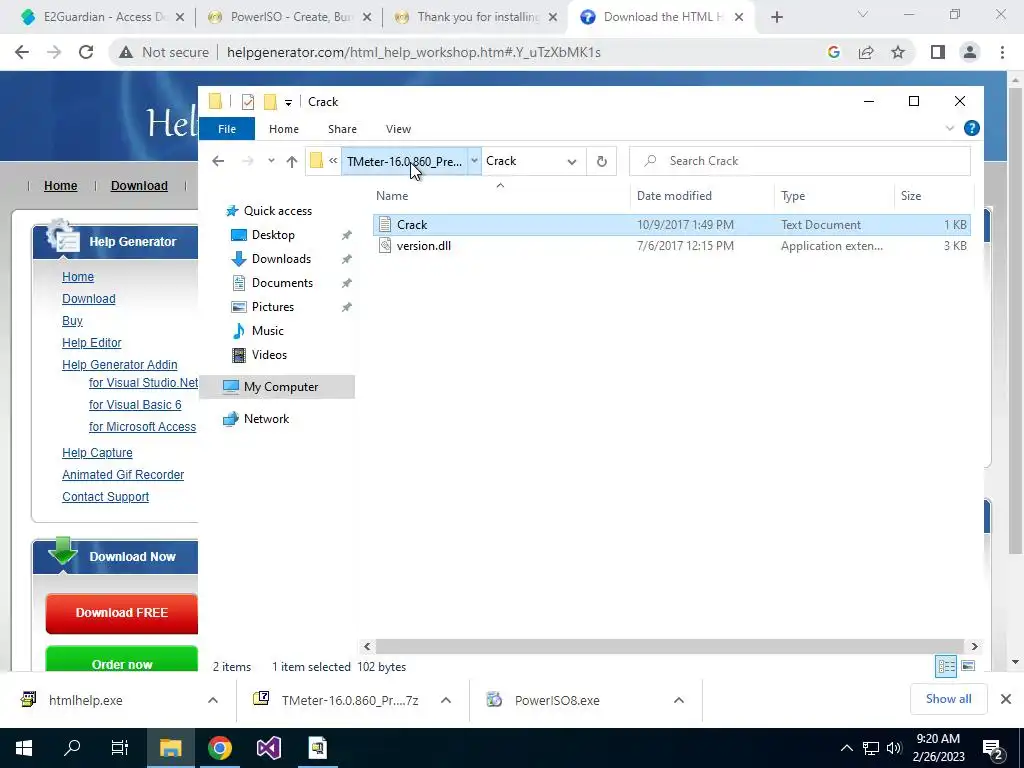Open Windows Start menu
The image size is (1024, 768).
tap(24, 748)
